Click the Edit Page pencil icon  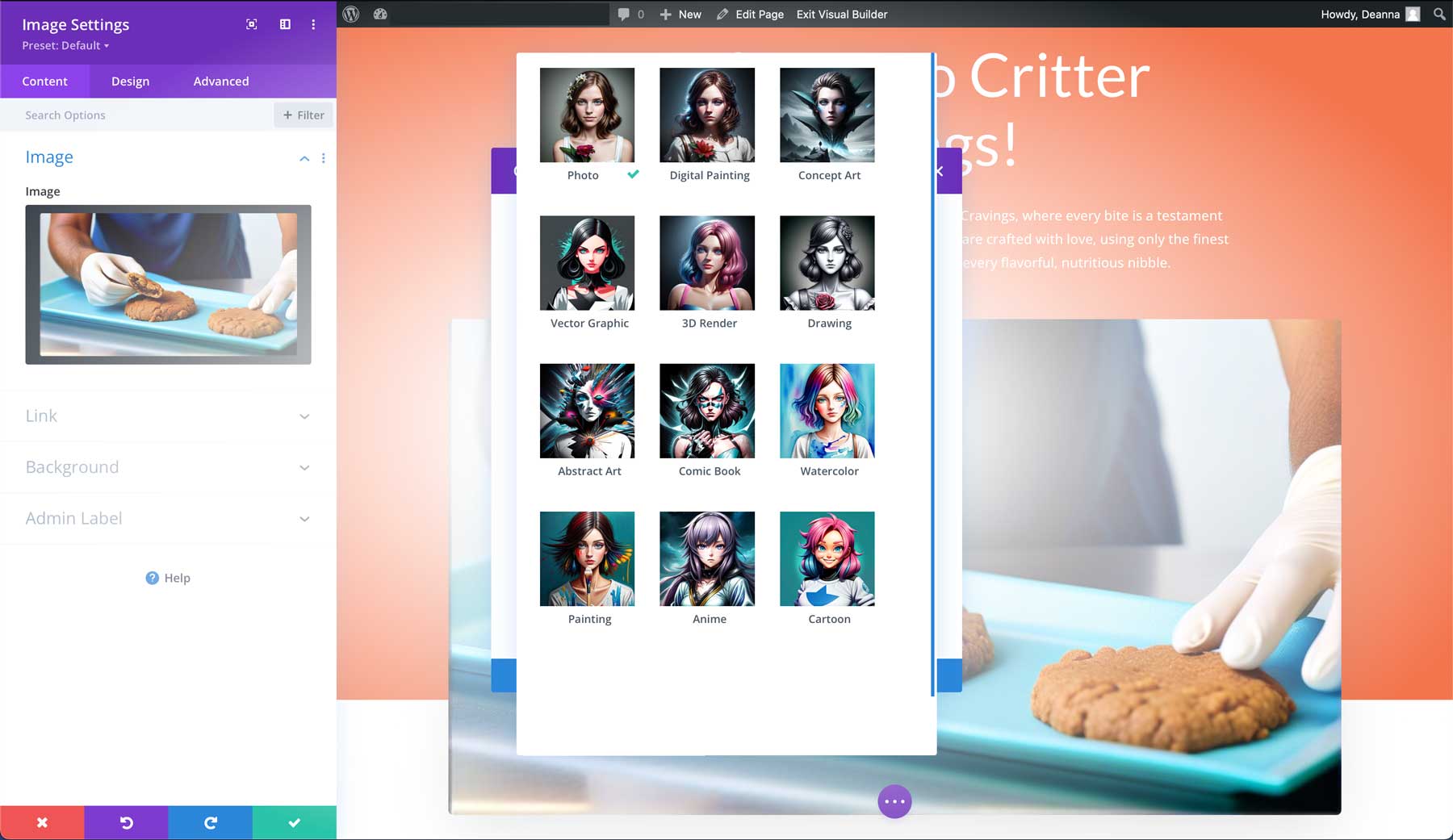(750, 14)
